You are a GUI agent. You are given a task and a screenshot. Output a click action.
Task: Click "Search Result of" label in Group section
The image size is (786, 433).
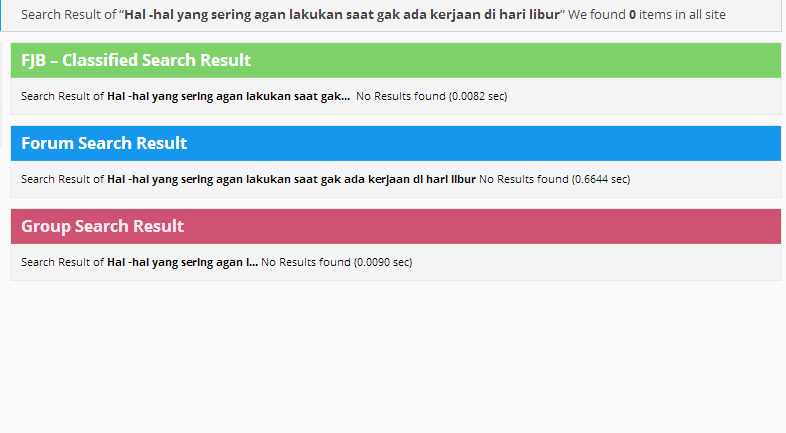[62, 262]
